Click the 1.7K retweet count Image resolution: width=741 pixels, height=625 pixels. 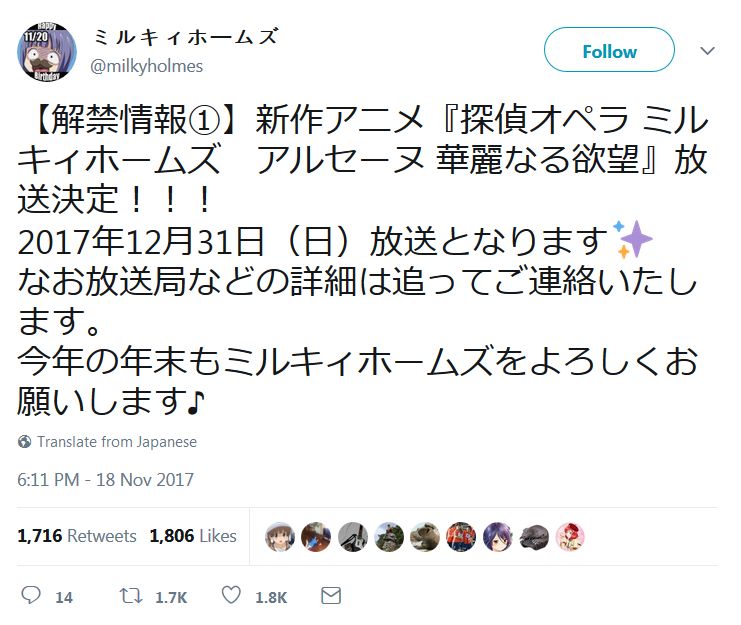tap(171, 597)
